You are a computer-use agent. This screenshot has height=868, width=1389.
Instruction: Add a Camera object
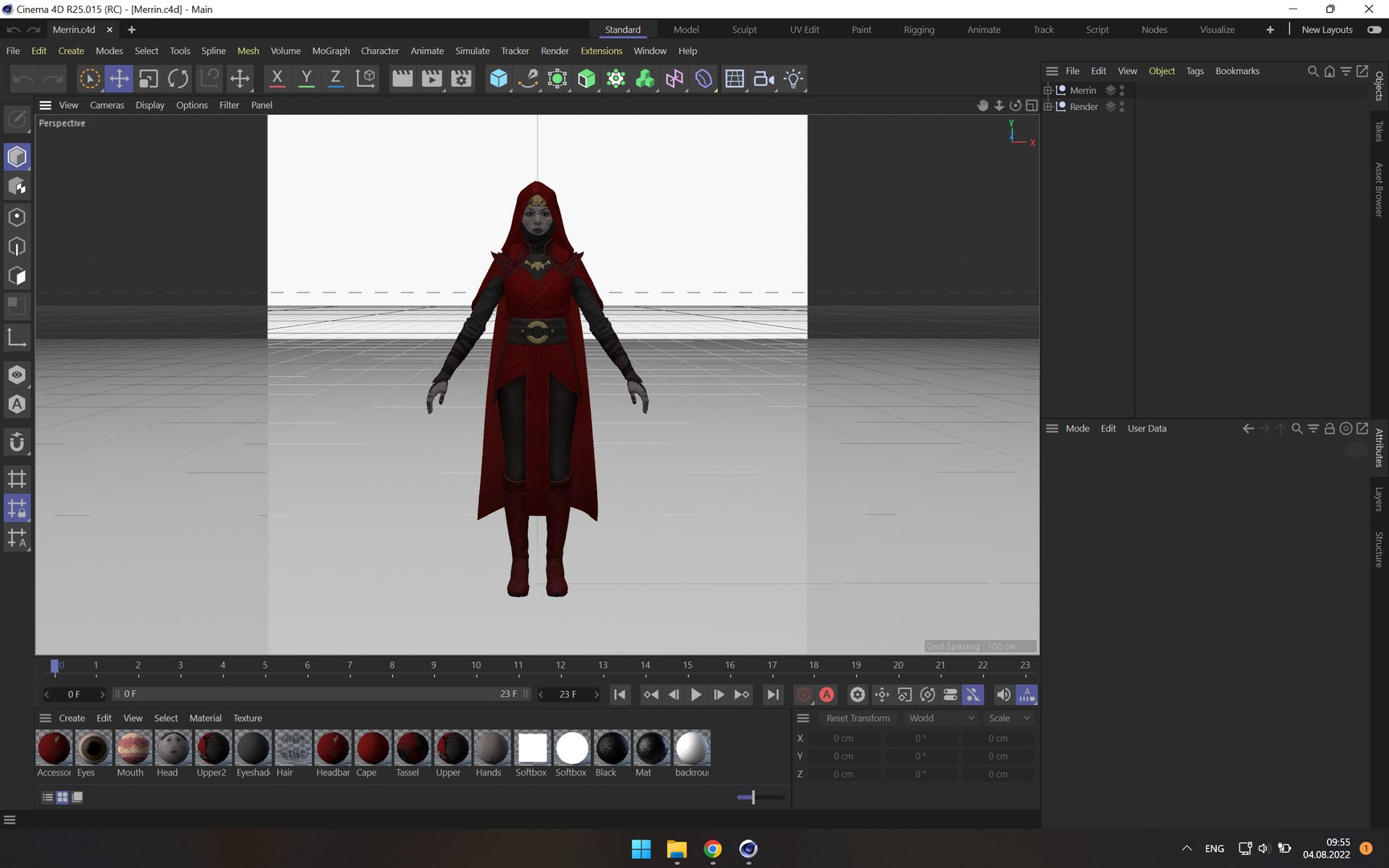[x=764, y=79]
